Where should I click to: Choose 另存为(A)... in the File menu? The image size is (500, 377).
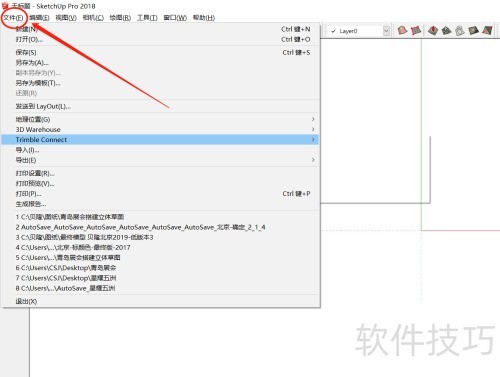(x=161, y=63)
